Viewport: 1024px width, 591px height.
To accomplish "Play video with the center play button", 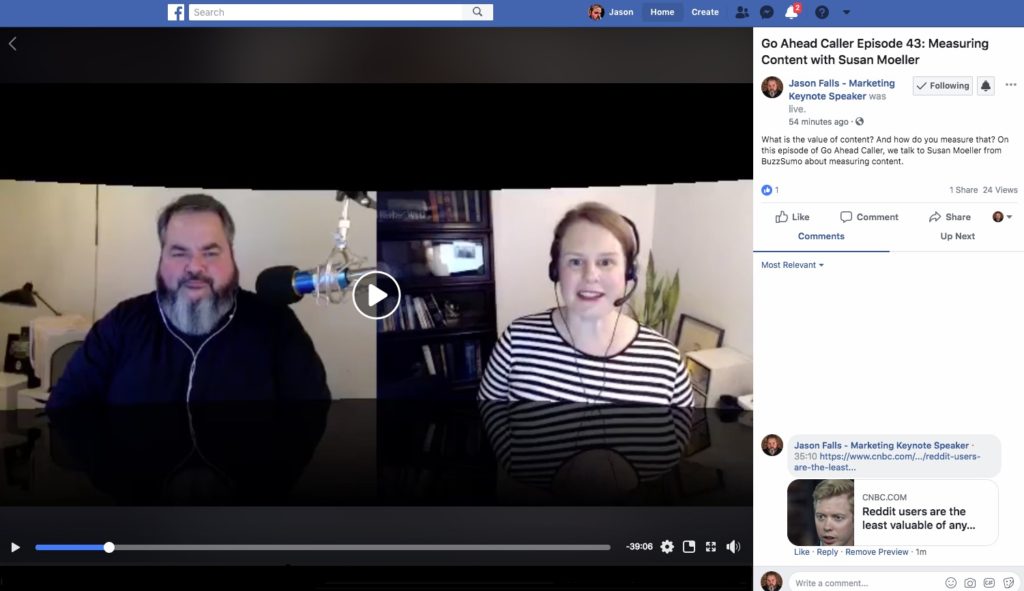I will point(376,295).
